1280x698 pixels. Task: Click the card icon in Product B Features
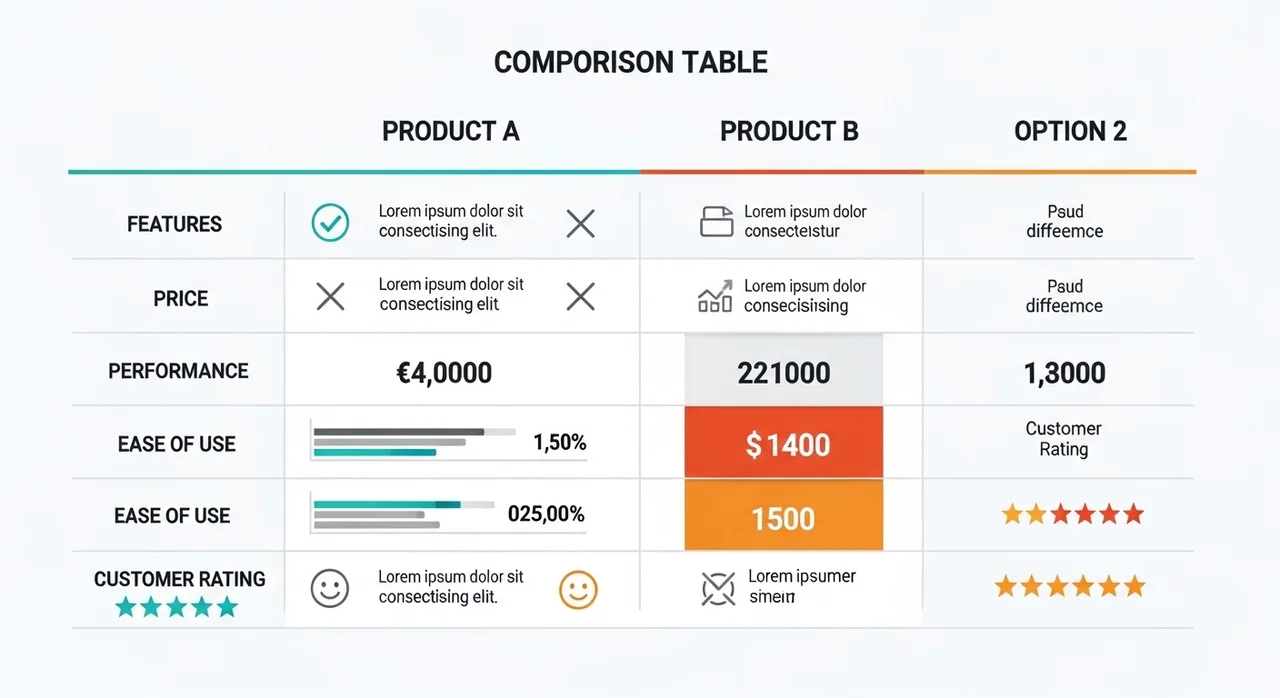tap(716, 222)
